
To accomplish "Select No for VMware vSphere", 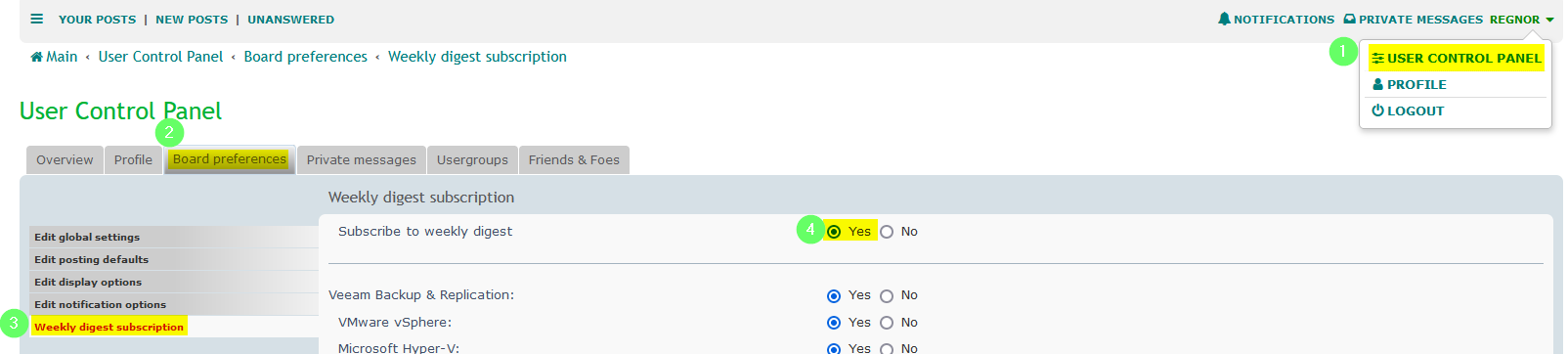I will 887,323.
